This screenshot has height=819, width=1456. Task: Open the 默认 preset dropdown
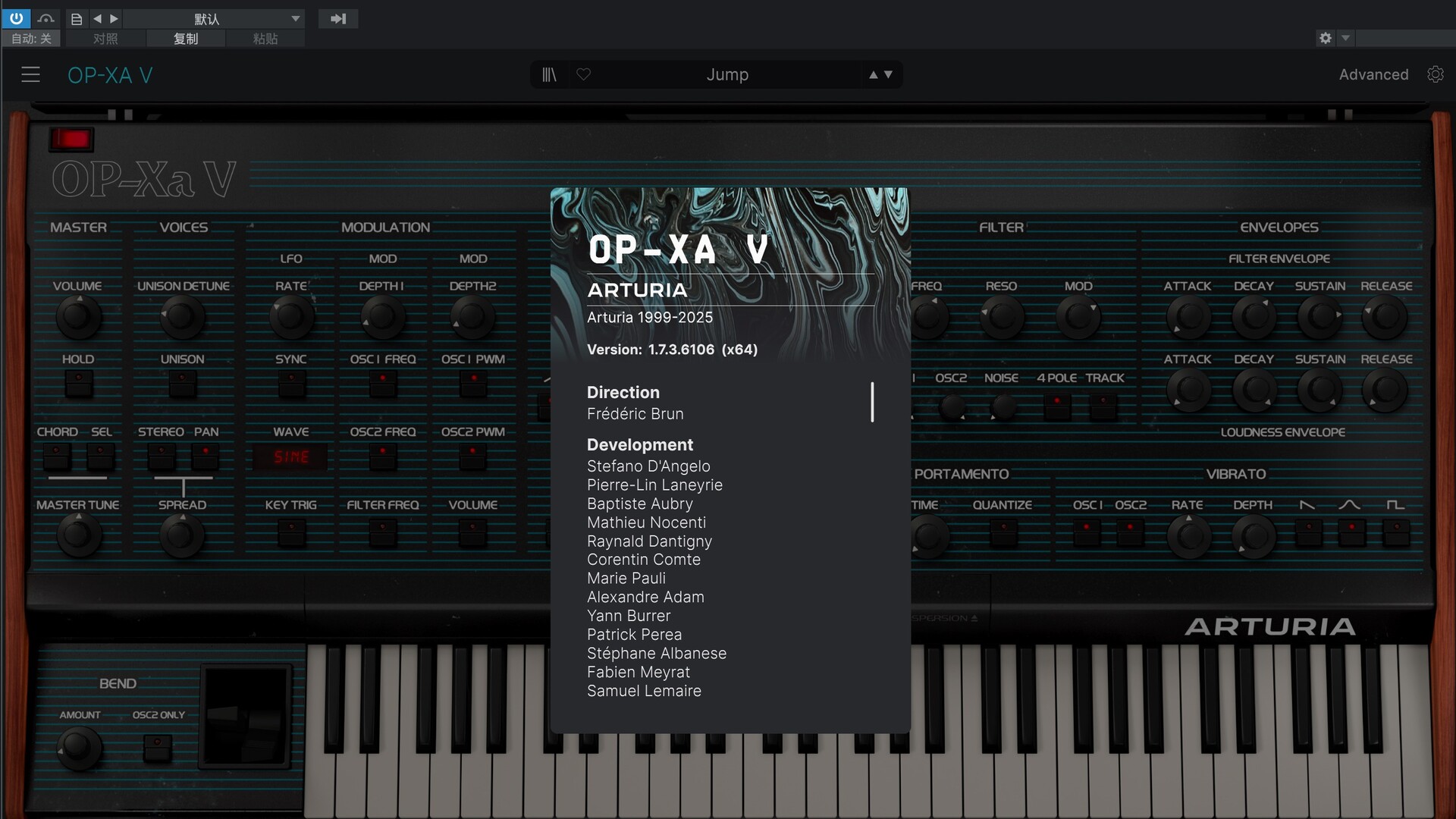click(x=214, y=18)
